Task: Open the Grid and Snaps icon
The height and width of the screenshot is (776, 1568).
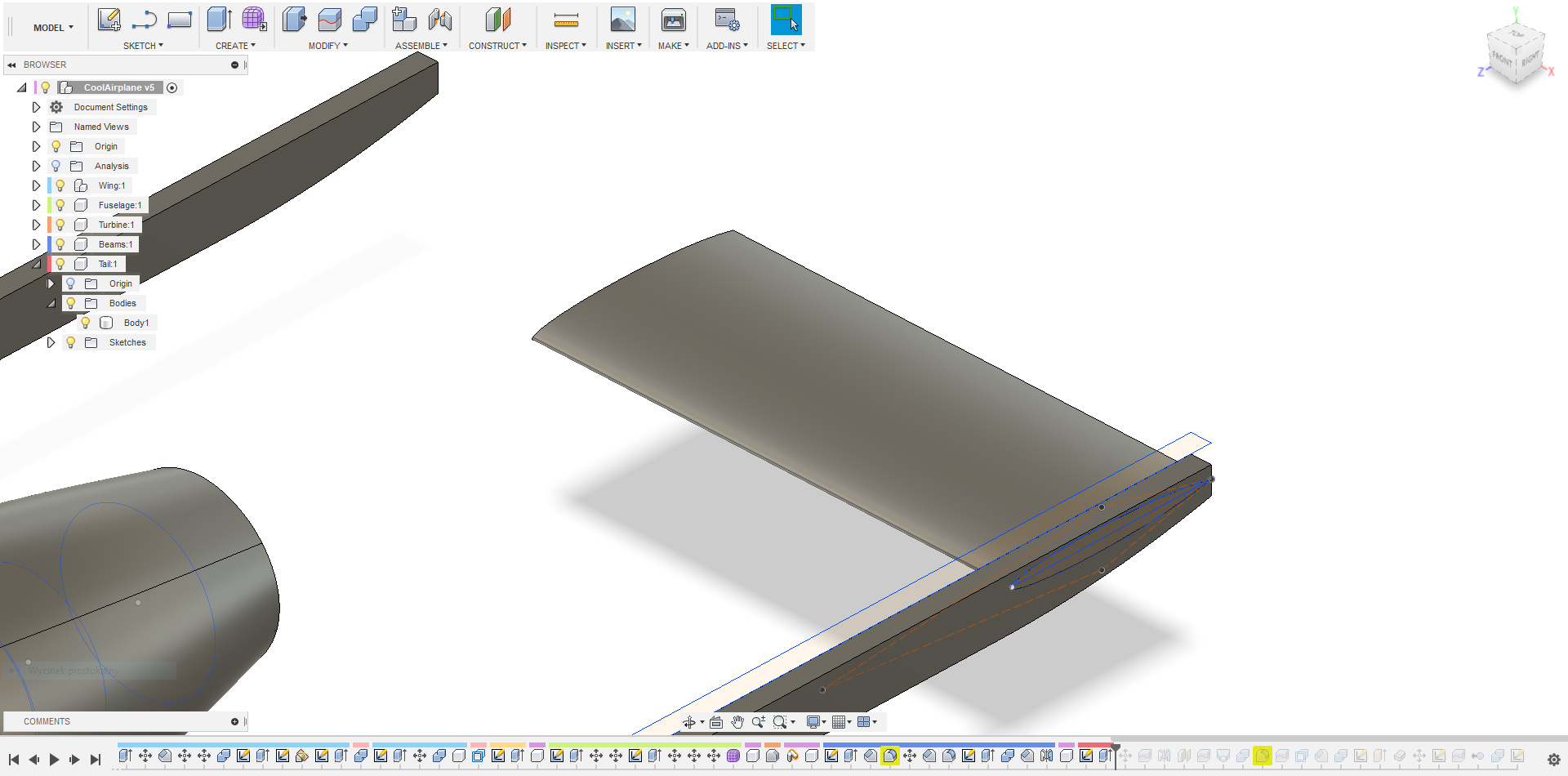Action: (x=838, y=722)
